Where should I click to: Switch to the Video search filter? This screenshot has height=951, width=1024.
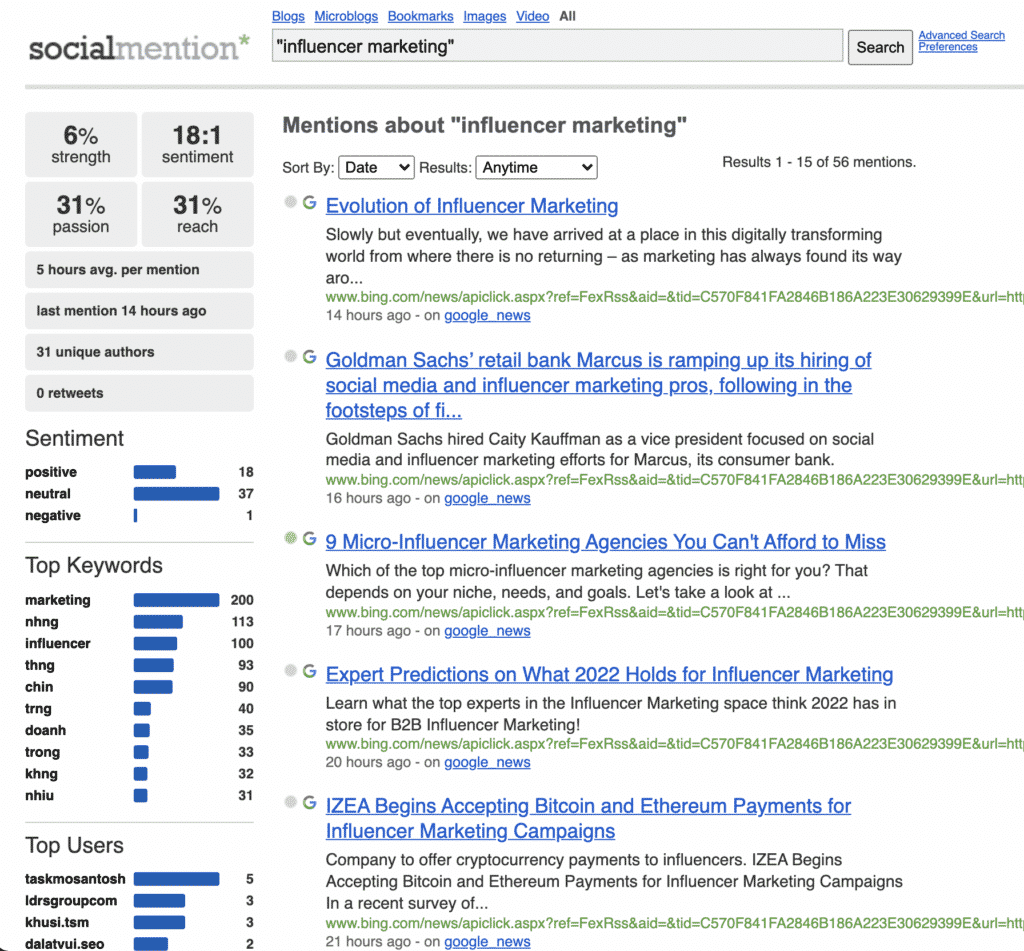pyautogui.click(x=532, y=16)
